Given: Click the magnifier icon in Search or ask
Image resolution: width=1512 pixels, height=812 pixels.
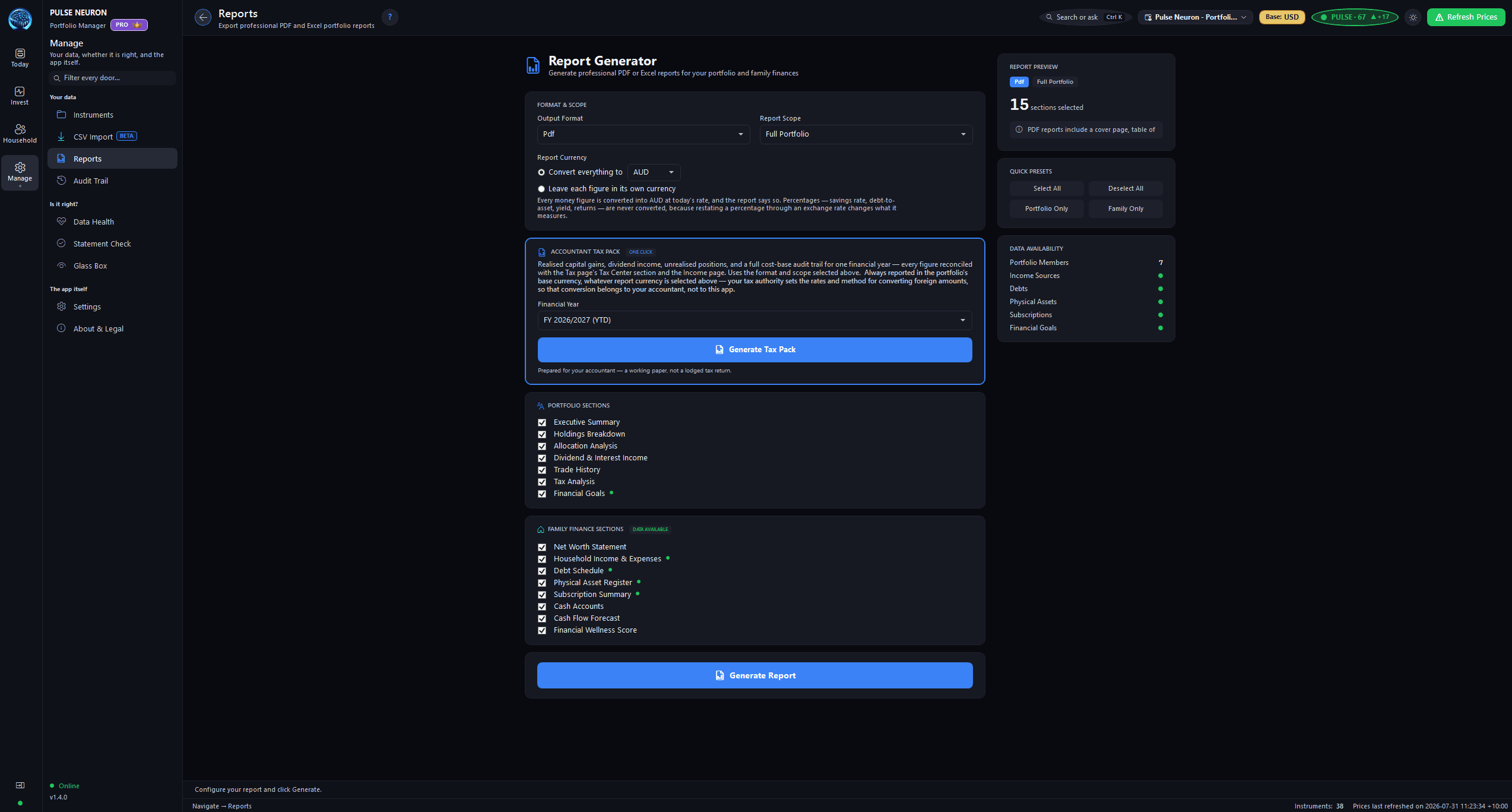Looking at the screenshot, I should (1050, 17).
